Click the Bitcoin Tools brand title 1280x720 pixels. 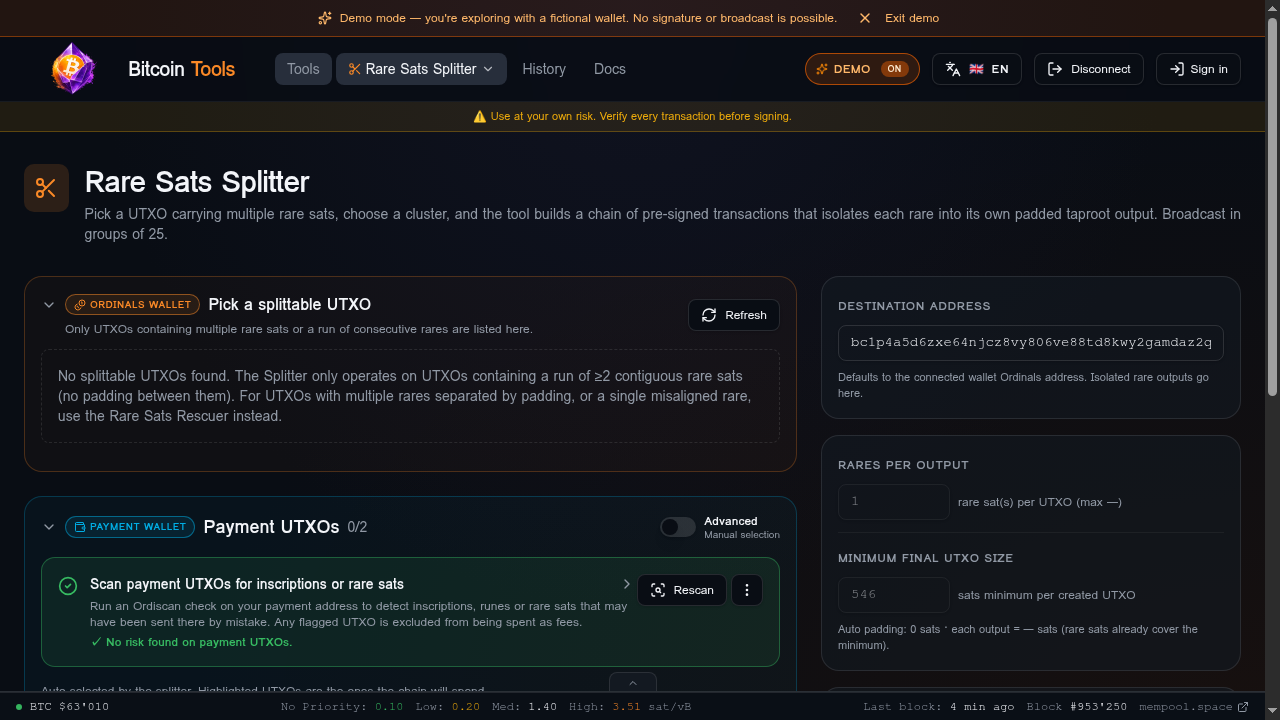182,69
